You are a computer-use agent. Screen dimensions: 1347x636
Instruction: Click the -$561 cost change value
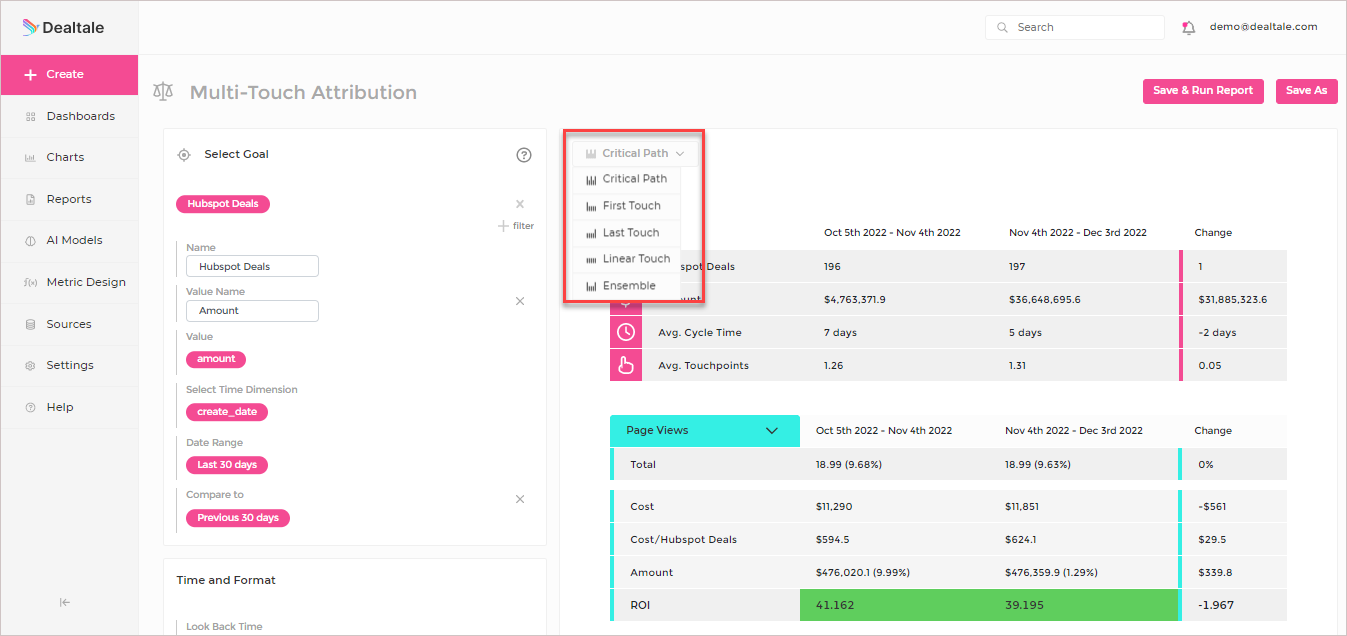point(1212,507)
